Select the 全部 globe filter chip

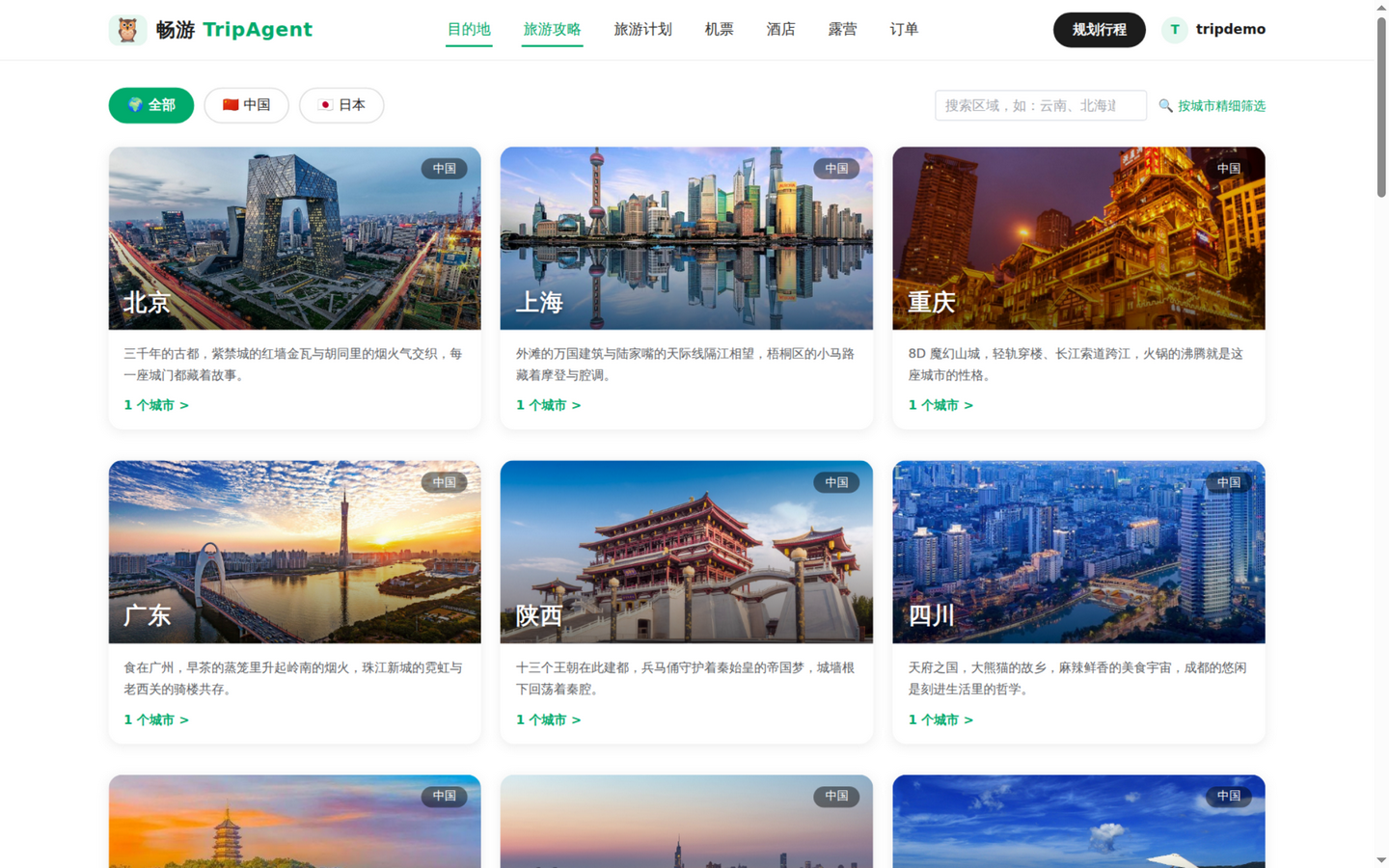(150, 105)
